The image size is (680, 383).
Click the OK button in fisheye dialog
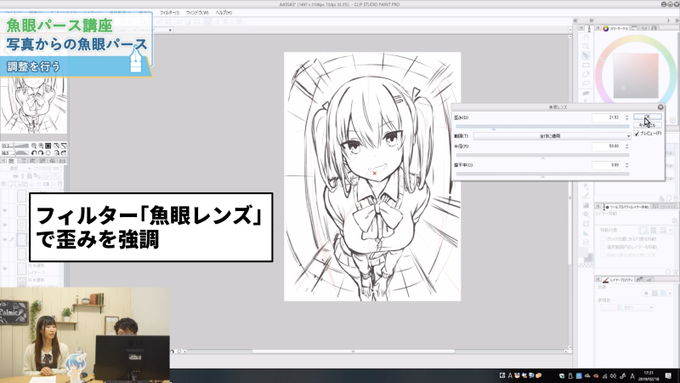[x=647, y=117]
